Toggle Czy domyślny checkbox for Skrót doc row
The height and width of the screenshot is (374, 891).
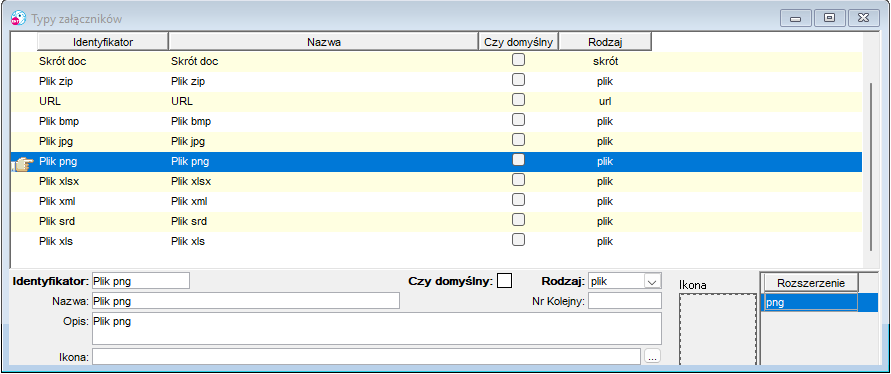coord(518,60)
